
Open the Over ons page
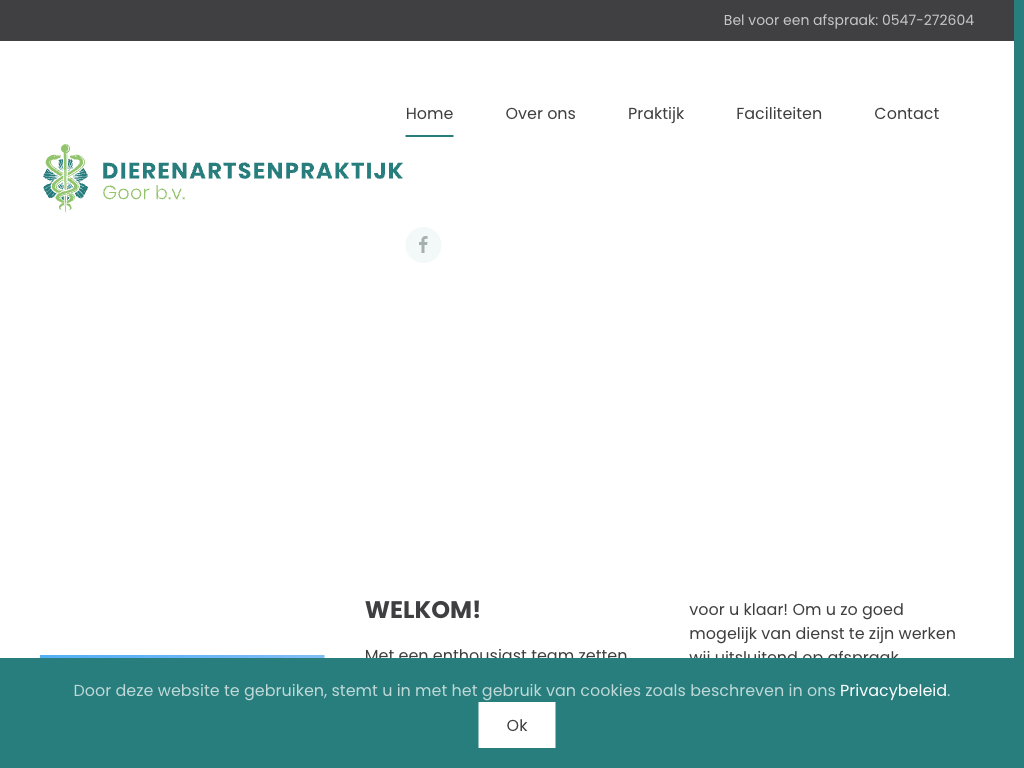(x=540, y=114)
